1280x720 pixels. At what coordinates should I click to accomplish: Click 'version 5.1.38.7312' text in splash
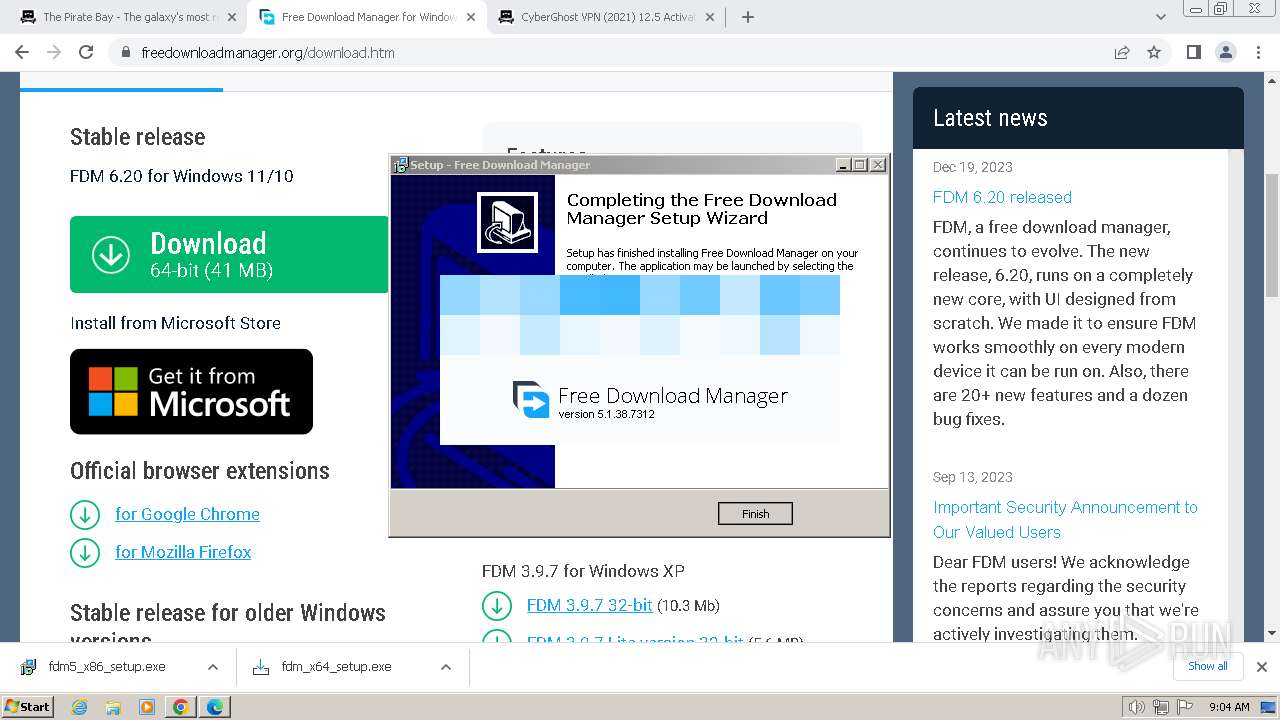click(x=606, y=414)
